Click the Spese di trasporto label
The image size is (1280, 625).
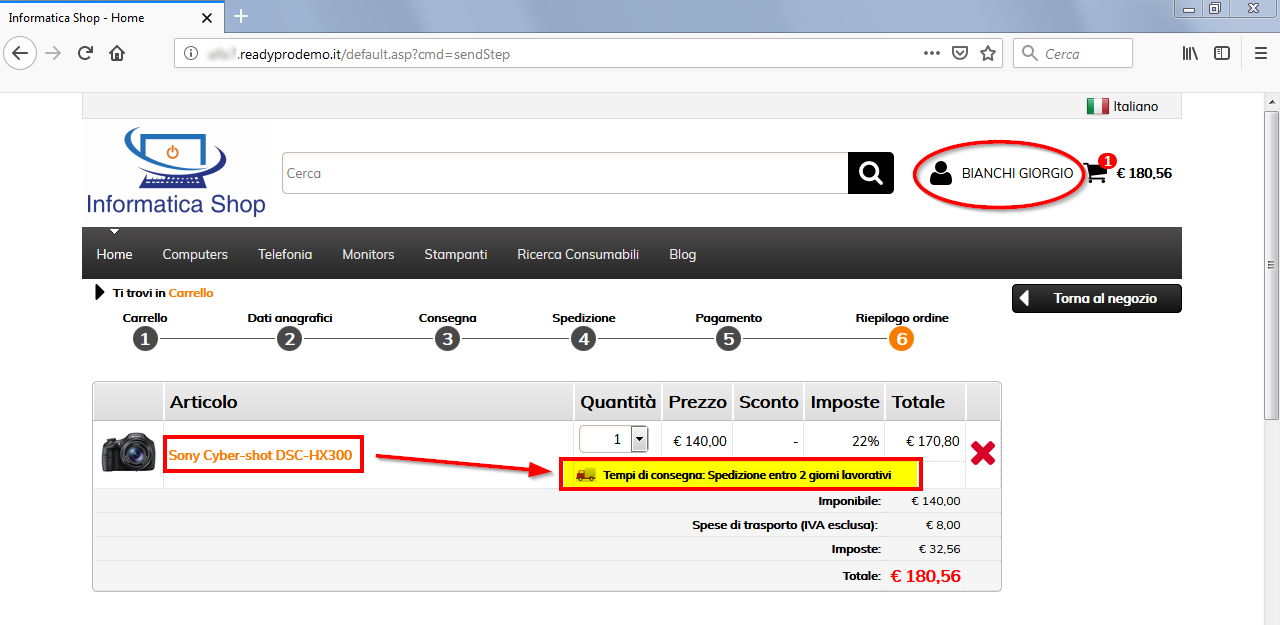pyautogui.click(x=786, y=524)
